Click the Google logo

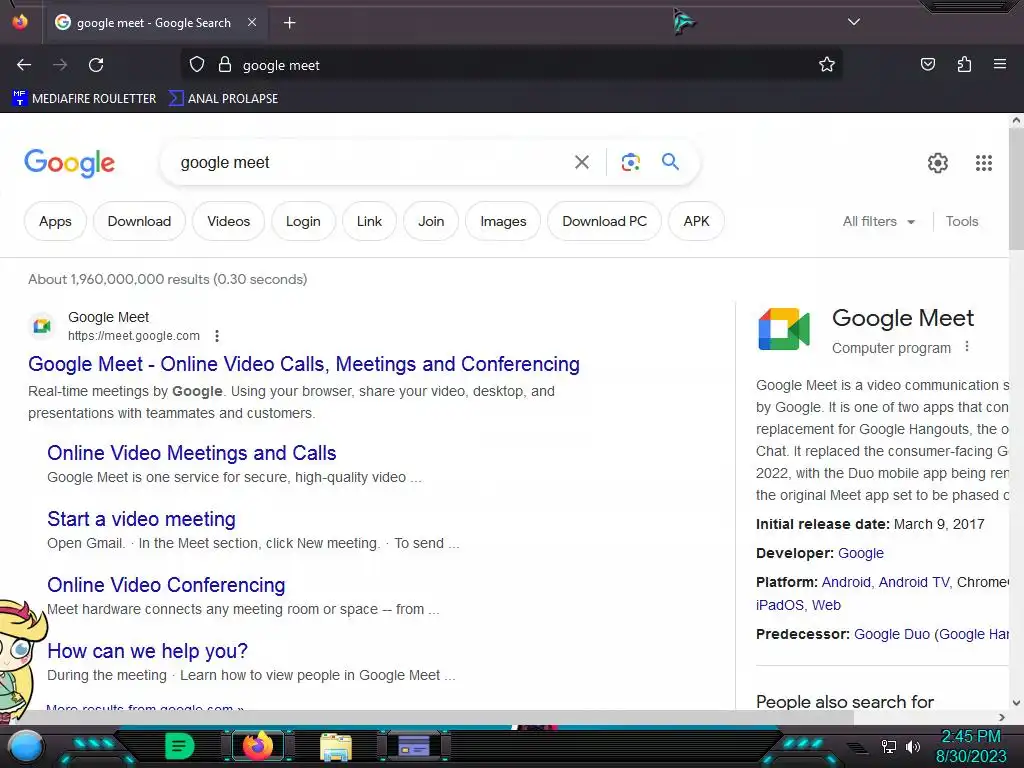69,163
